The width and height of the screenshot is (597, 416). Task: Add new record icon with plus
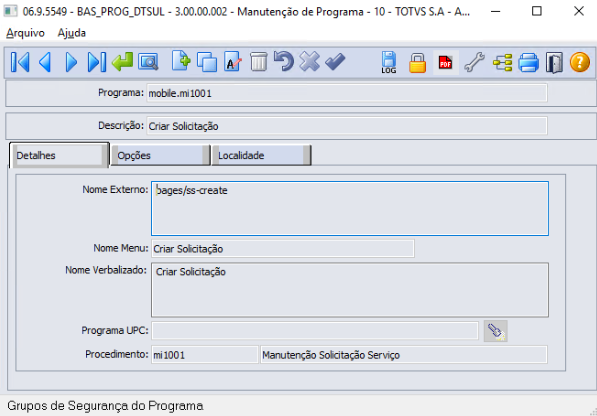[181, 61]
